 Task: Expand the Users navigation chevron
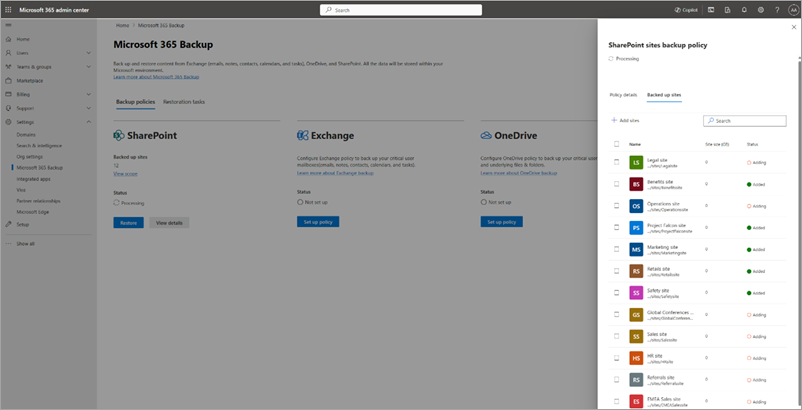point(88,53)
